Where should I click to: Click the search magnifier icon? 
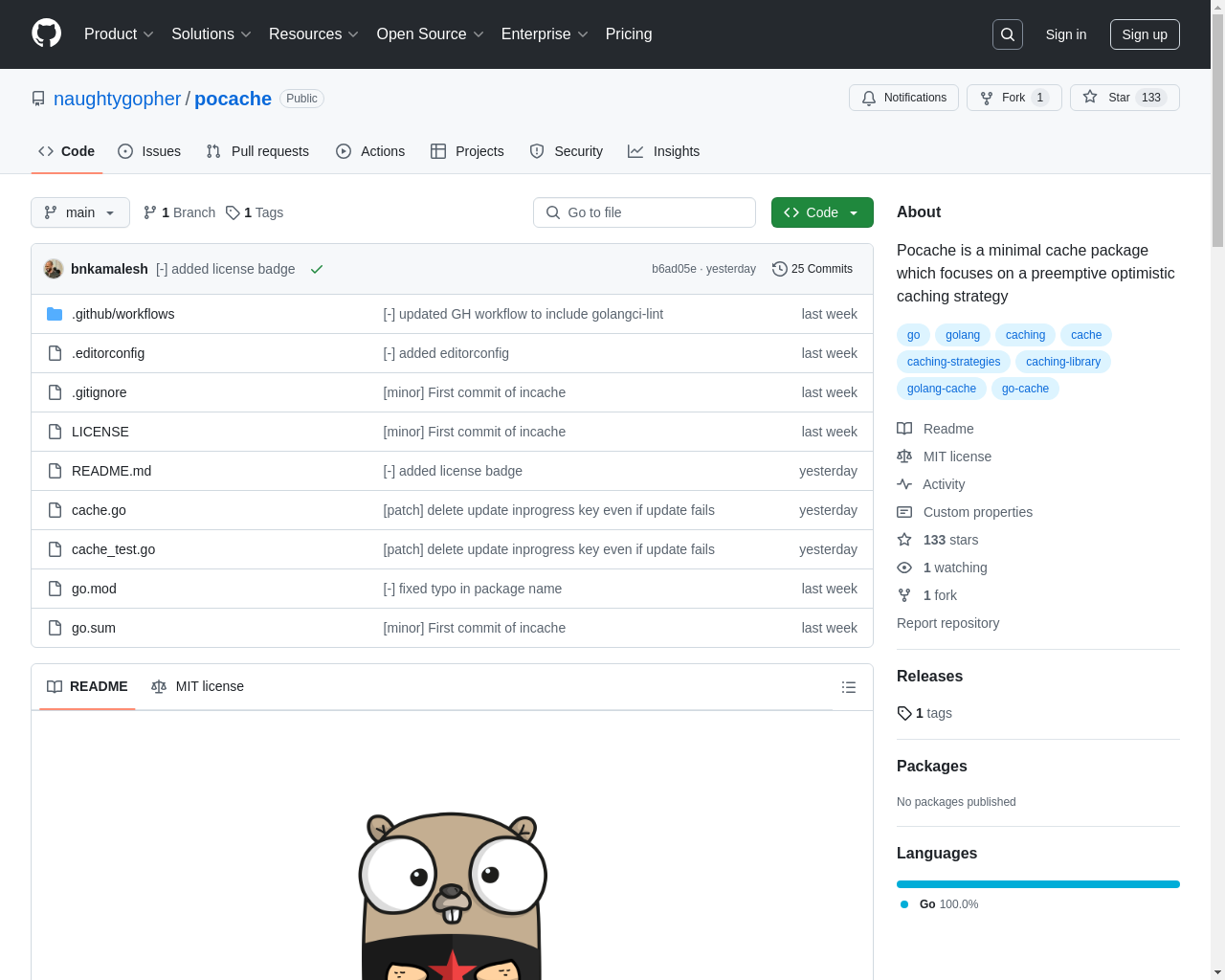(x=1008, y=34)
